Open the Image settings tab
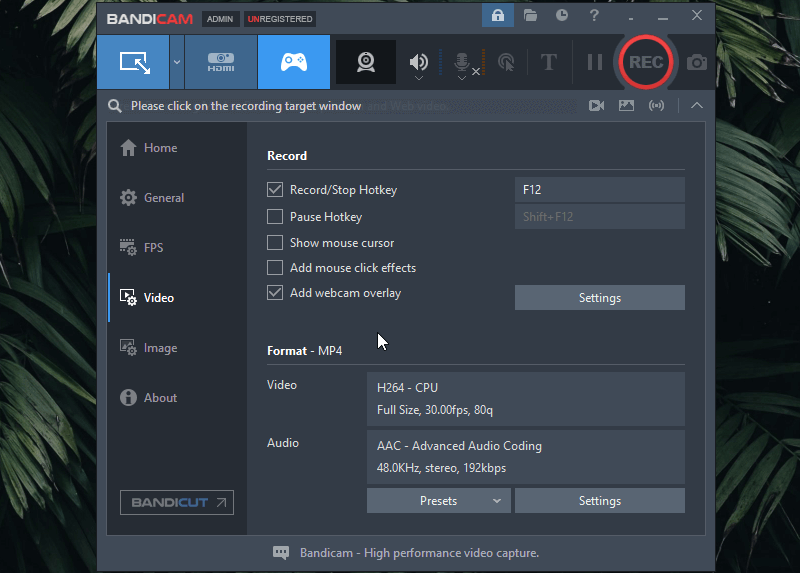Viewport: 800px width, 573px height. (x=160, y=348)
